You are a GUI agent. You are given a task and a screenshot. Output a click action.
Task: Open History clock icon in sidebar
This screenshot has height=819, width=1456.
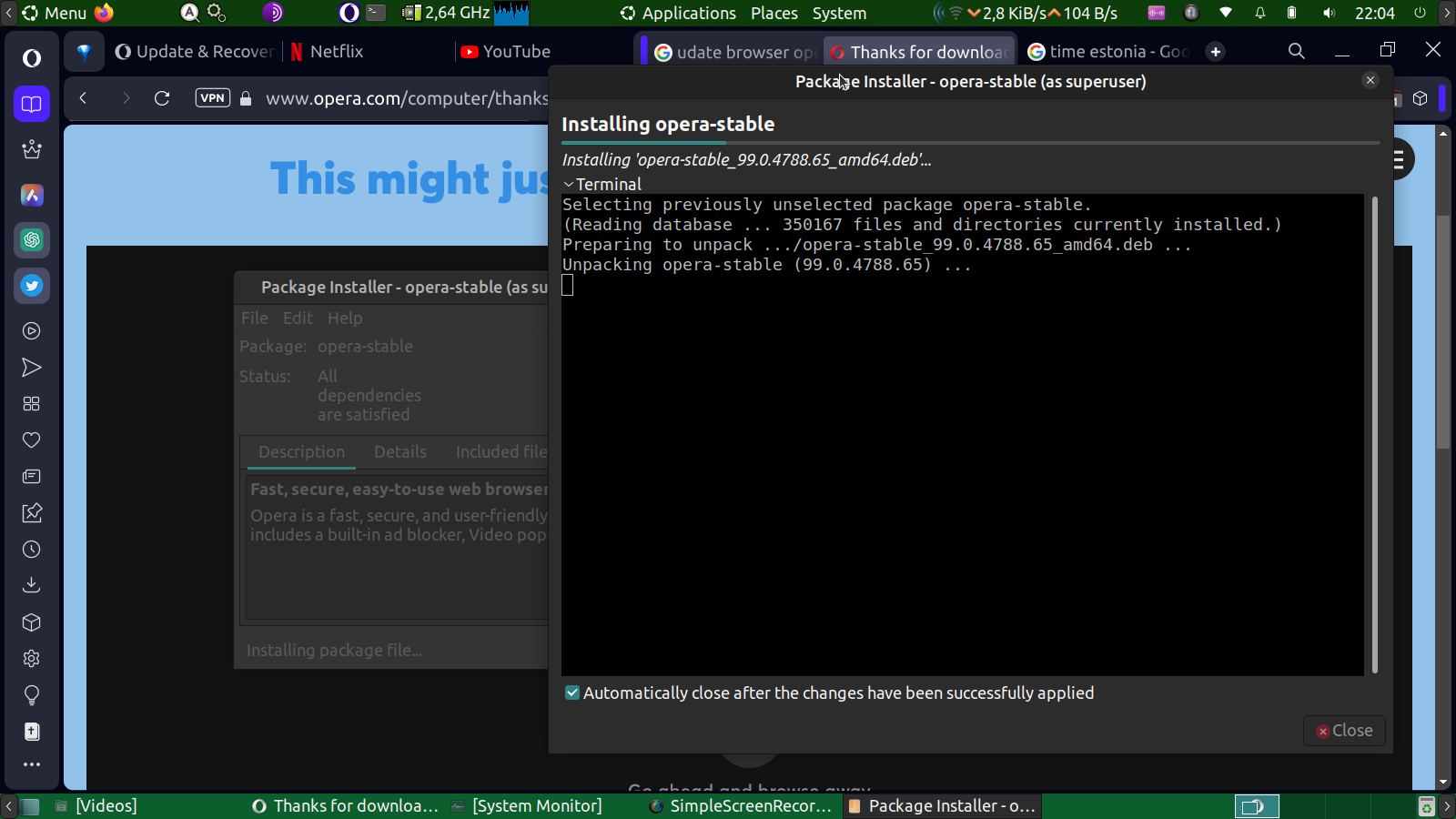click(x=32, y=550)
